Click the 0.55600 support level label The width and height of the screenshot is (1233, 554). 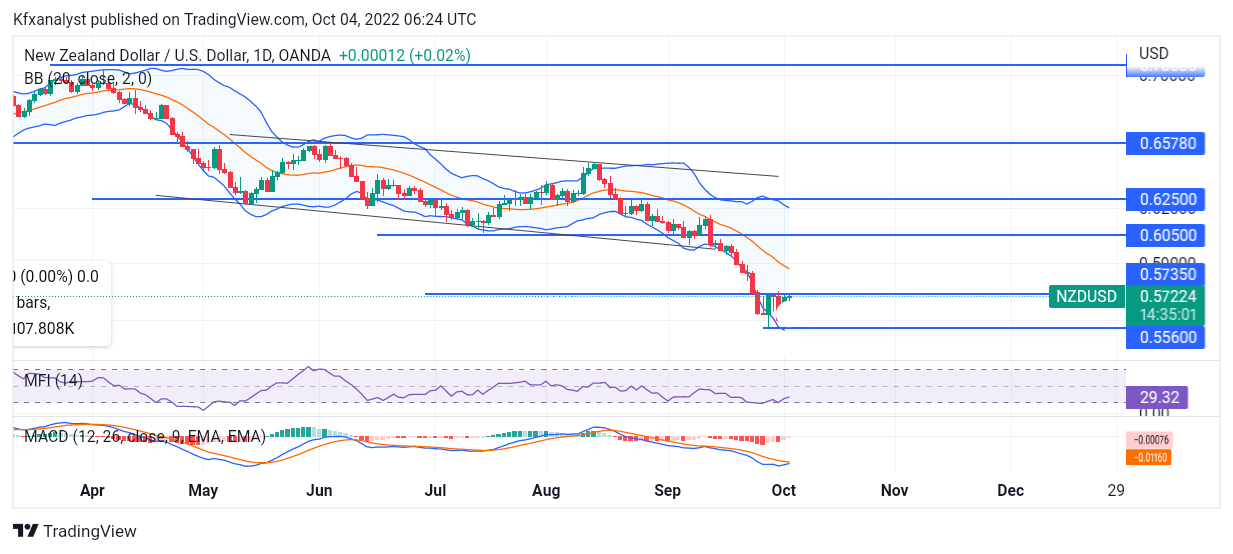[x=1166, y=338]
